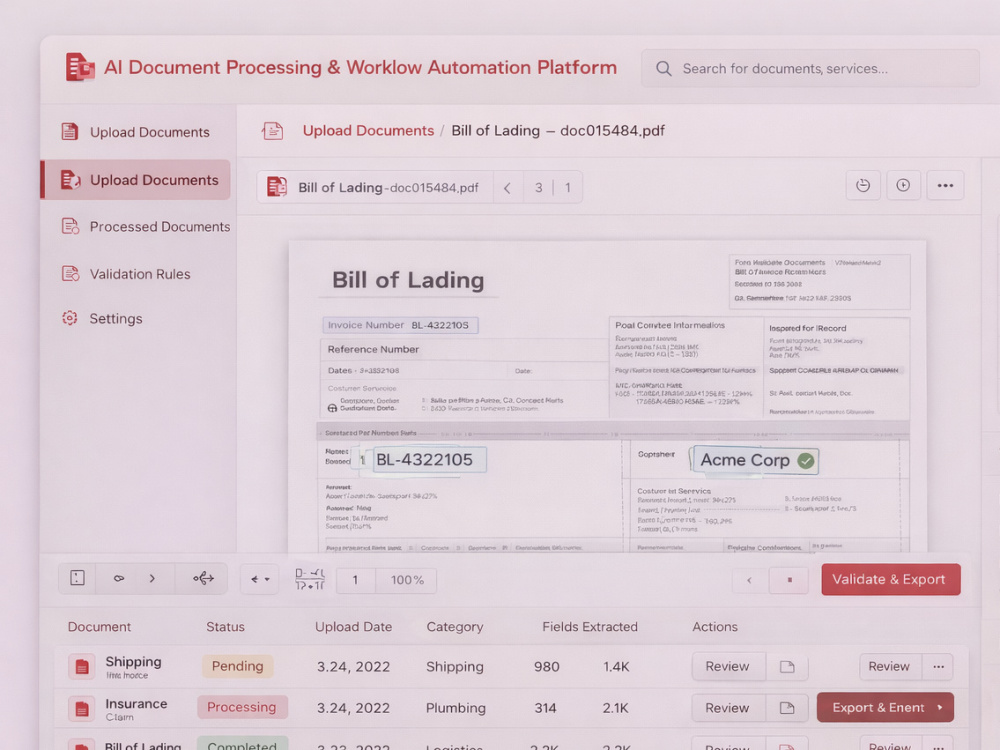Click the Validate & Export button
This screenshot has height=750, width=1000.
click(890, 579)
